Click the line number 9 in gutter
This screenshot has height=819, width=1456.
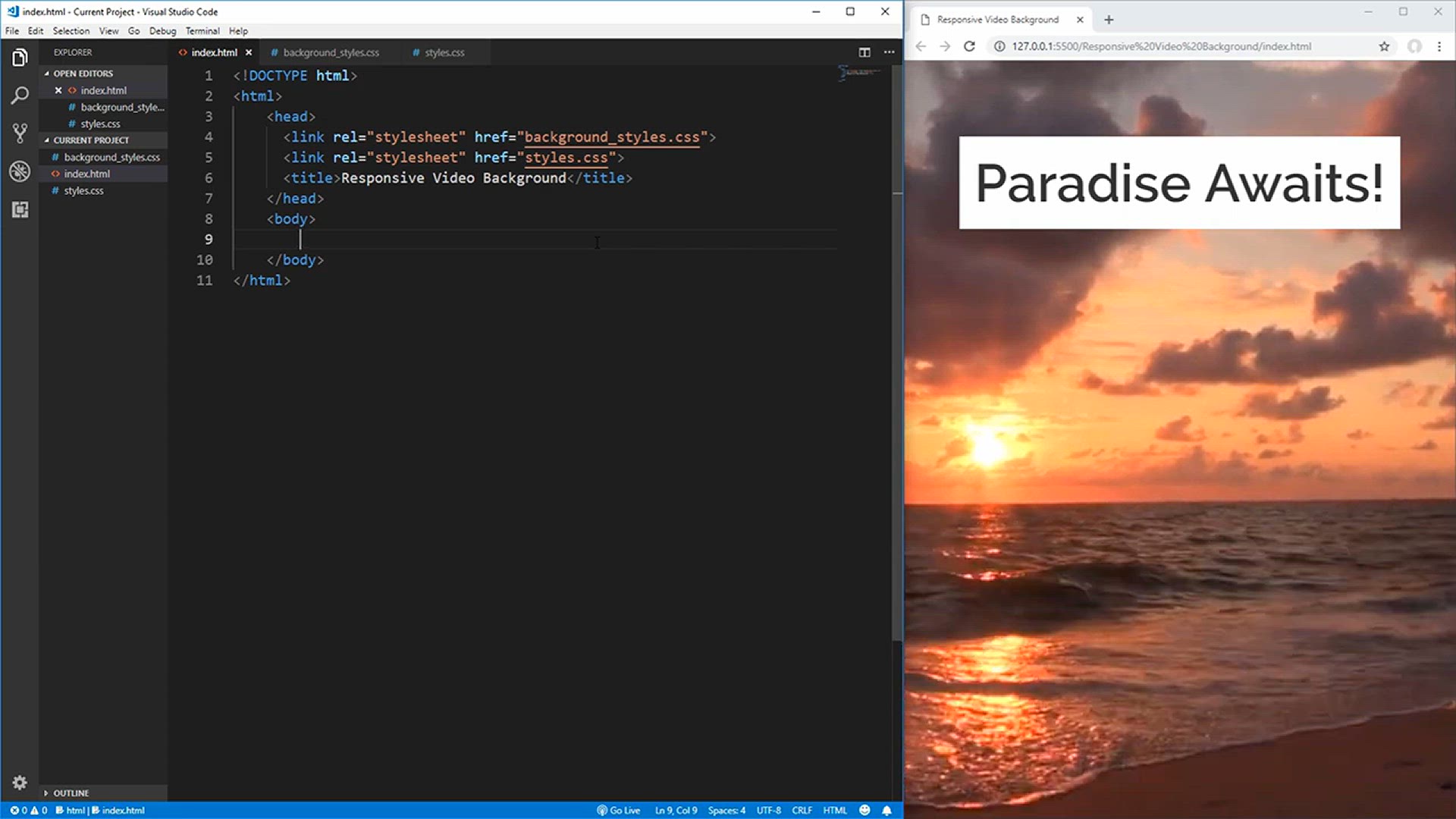(209, 240)
